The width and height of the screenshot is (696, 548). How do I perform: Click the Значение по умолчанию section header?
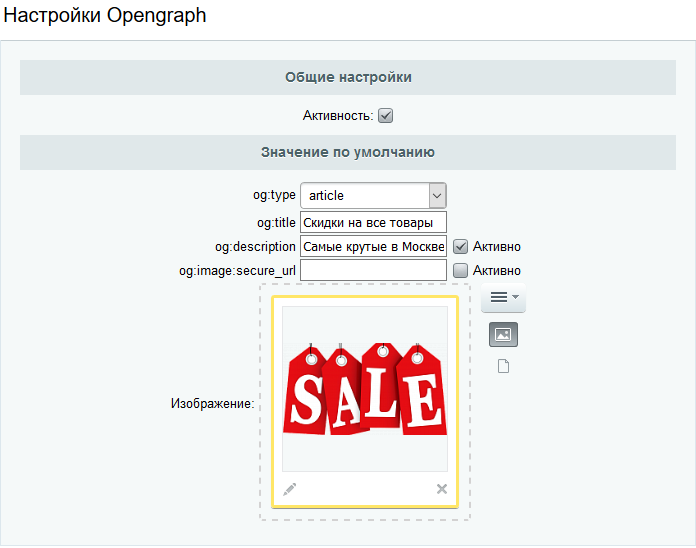[x=348, y=153]
